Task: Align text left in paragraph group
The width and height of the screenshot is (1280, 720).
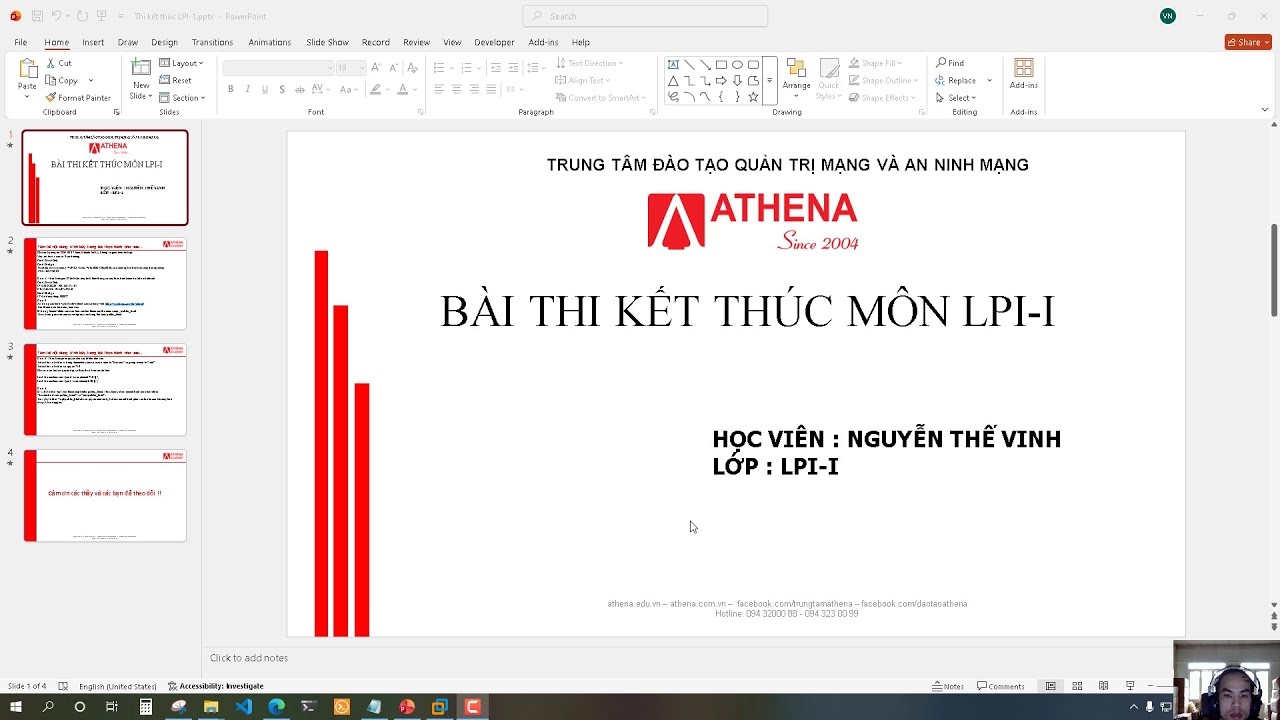Action: click(439, 89)
